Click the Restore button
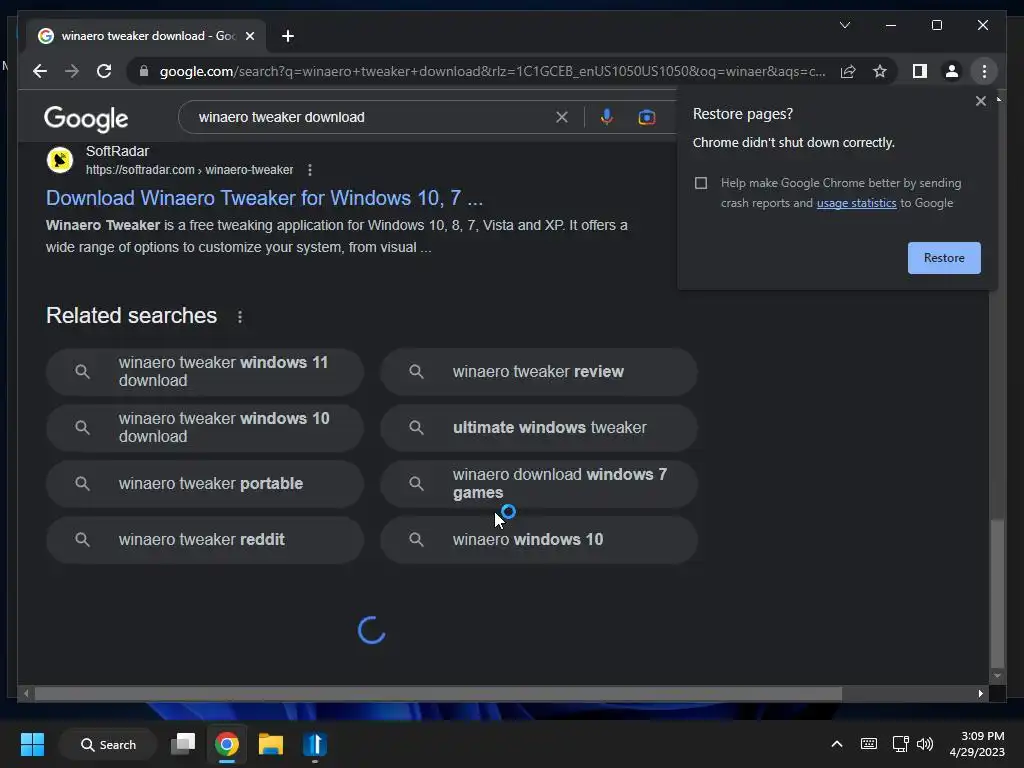The image size is (1024, 768). pos(944,258)
